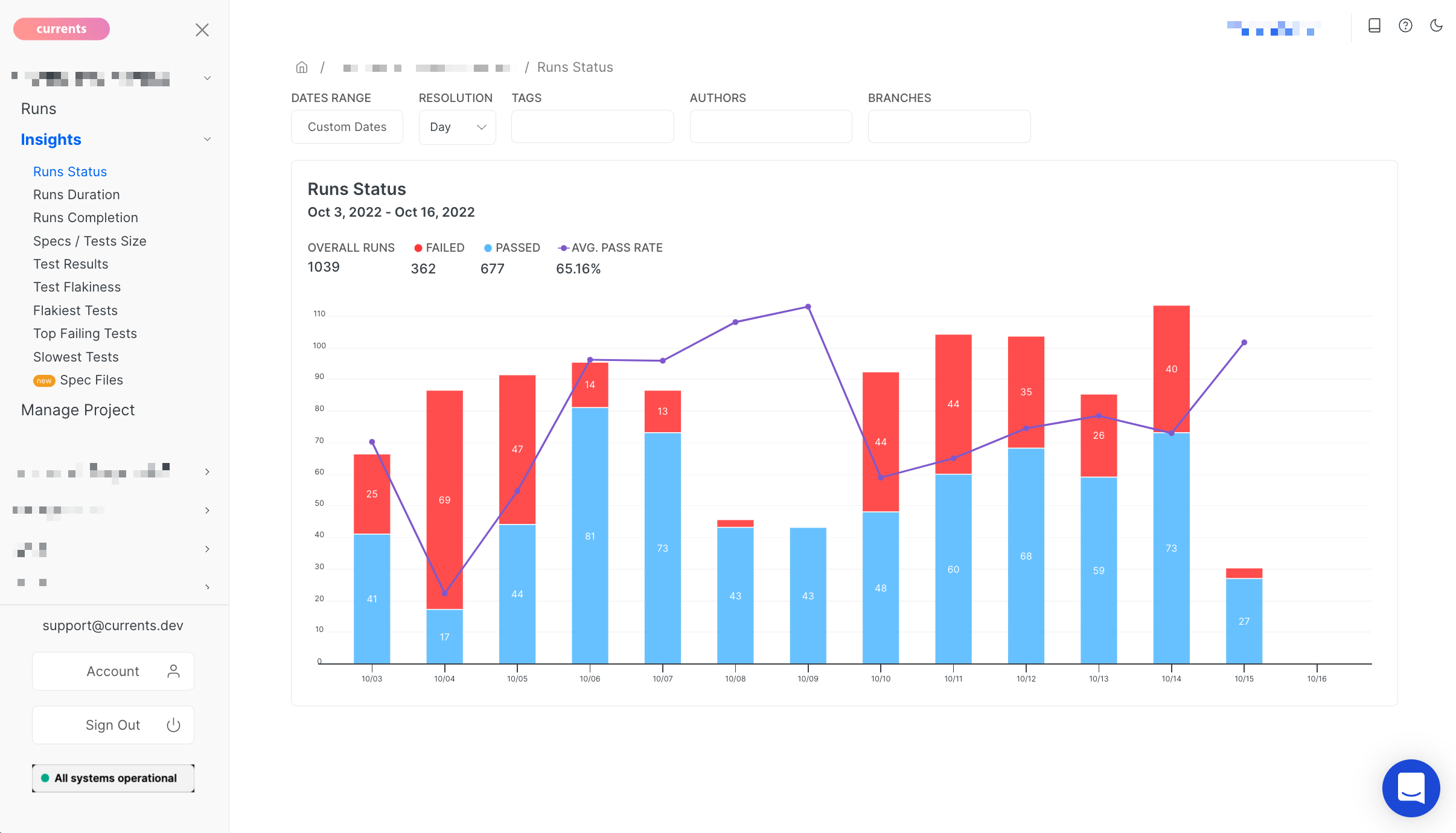1456x833 pixels.
Task: Click the Custom Dates button
Action: tap(347, 127)
